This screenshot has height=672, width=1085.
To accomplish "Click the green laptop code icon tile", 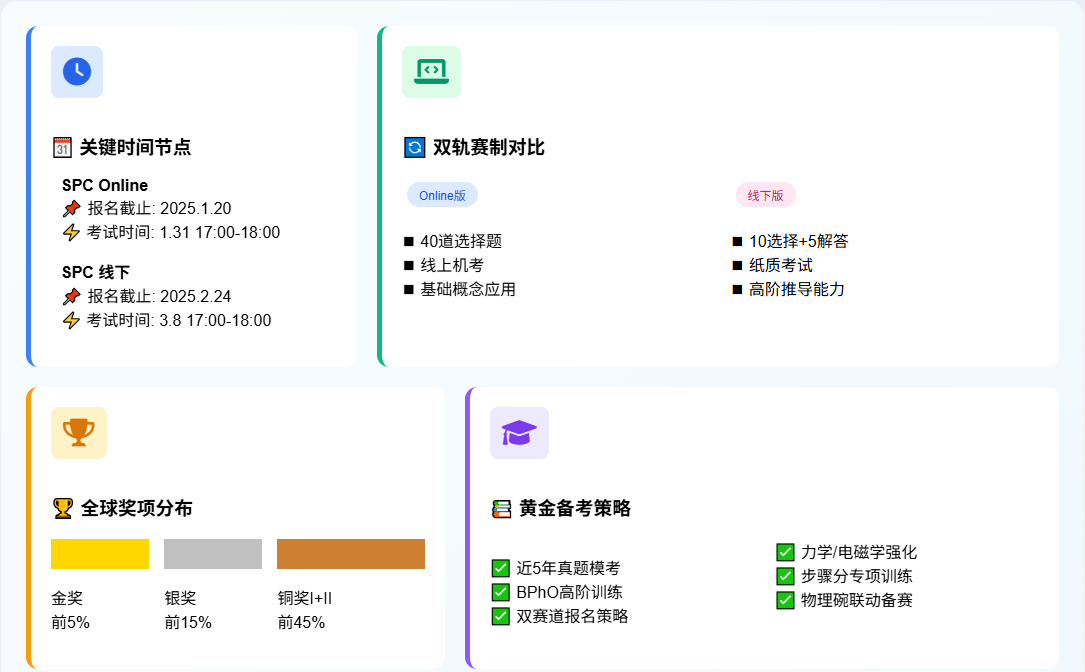I will click(431, 72).
